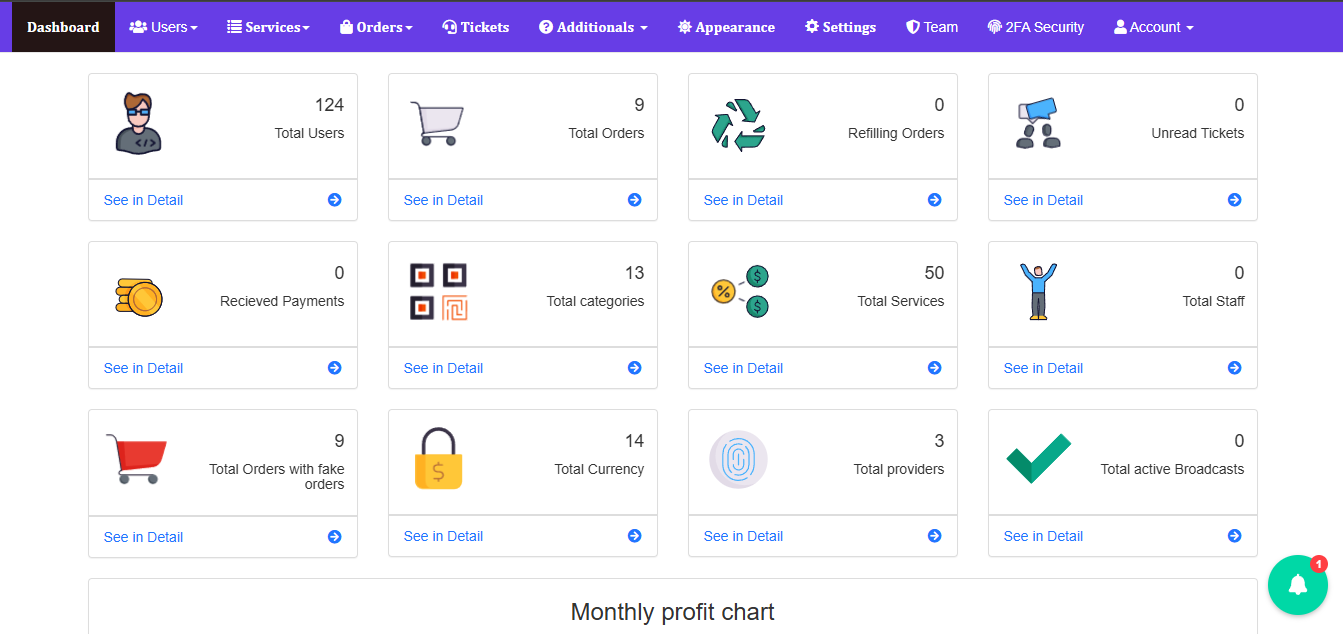Click the gold coins Received Payments icon
This screenshot has width=1343, height=634.
click(x=139, y=297)
